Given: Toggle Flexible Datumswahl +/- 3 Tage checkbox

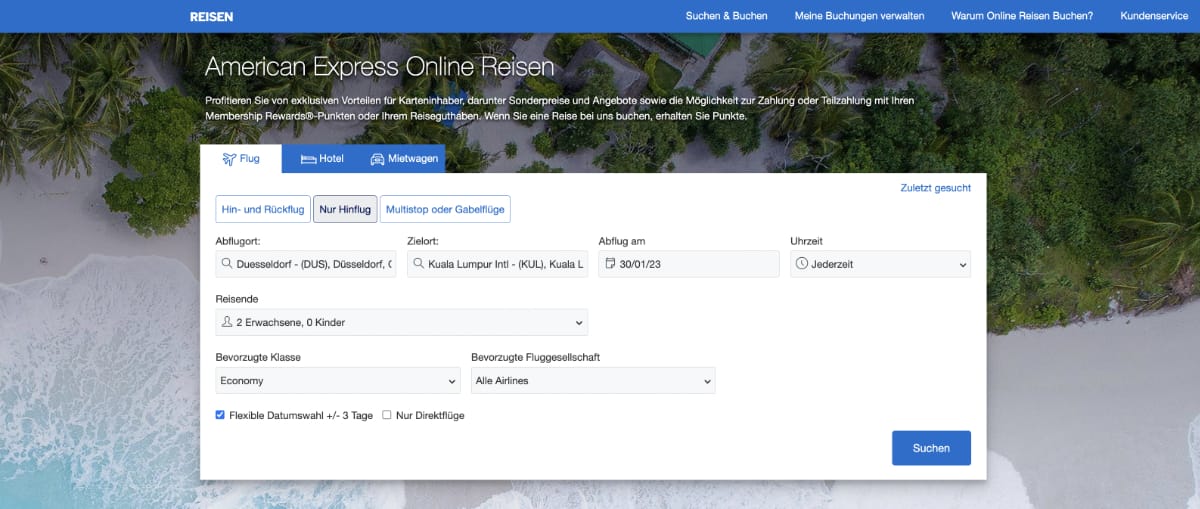Looking at the screenshot, I should [220, 415].
